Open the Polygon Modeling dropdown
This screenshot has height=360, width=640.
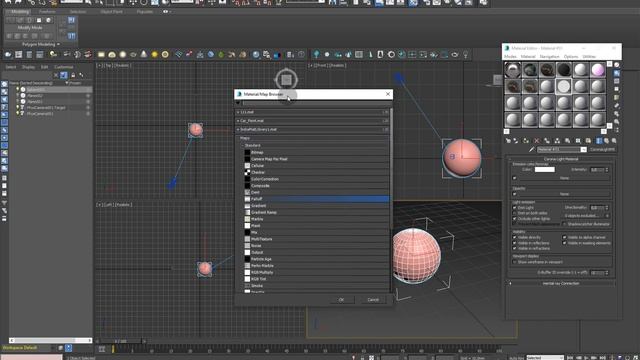coord(40,44)
